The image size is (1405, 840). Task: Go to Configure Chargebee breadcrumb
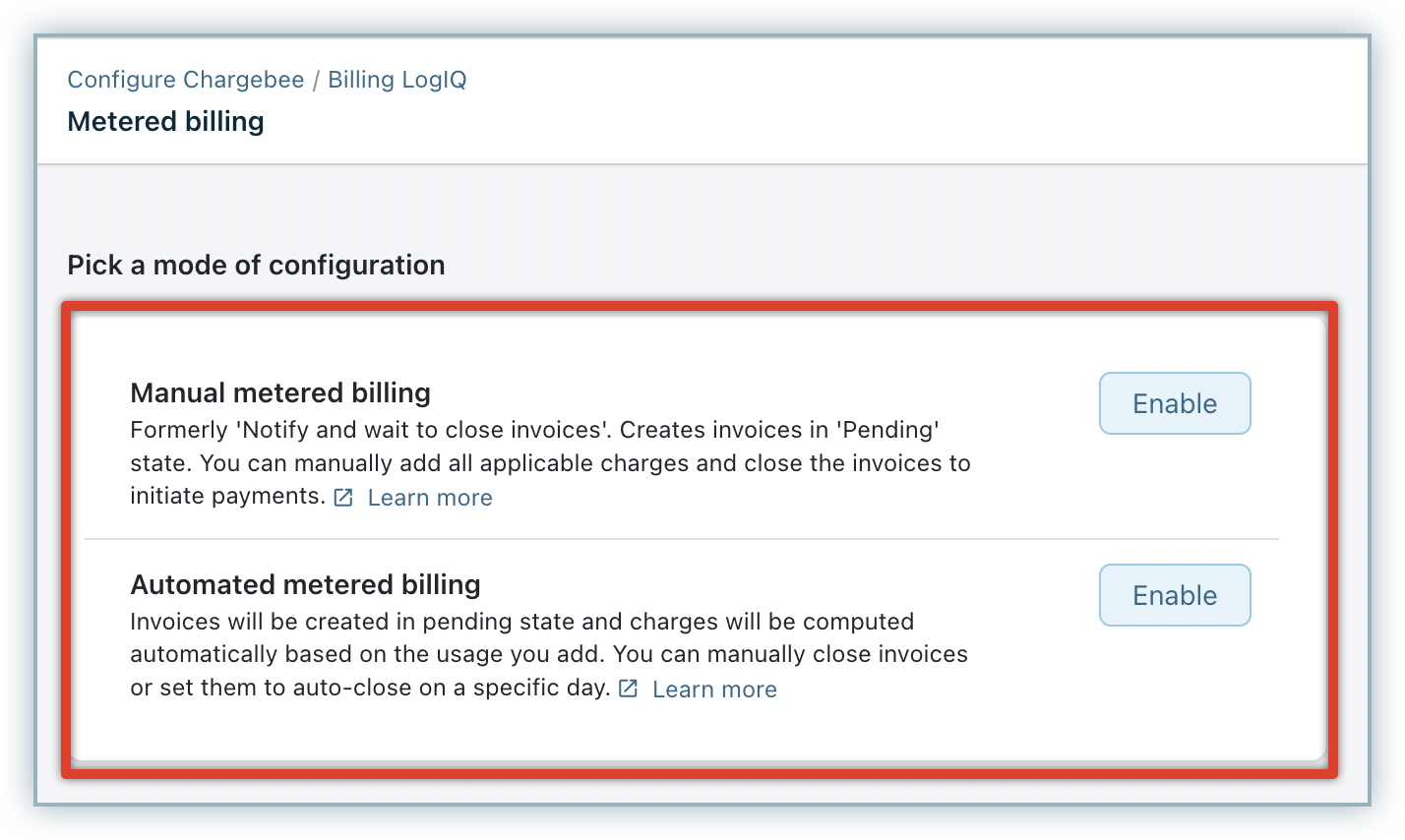coord(186,80)
